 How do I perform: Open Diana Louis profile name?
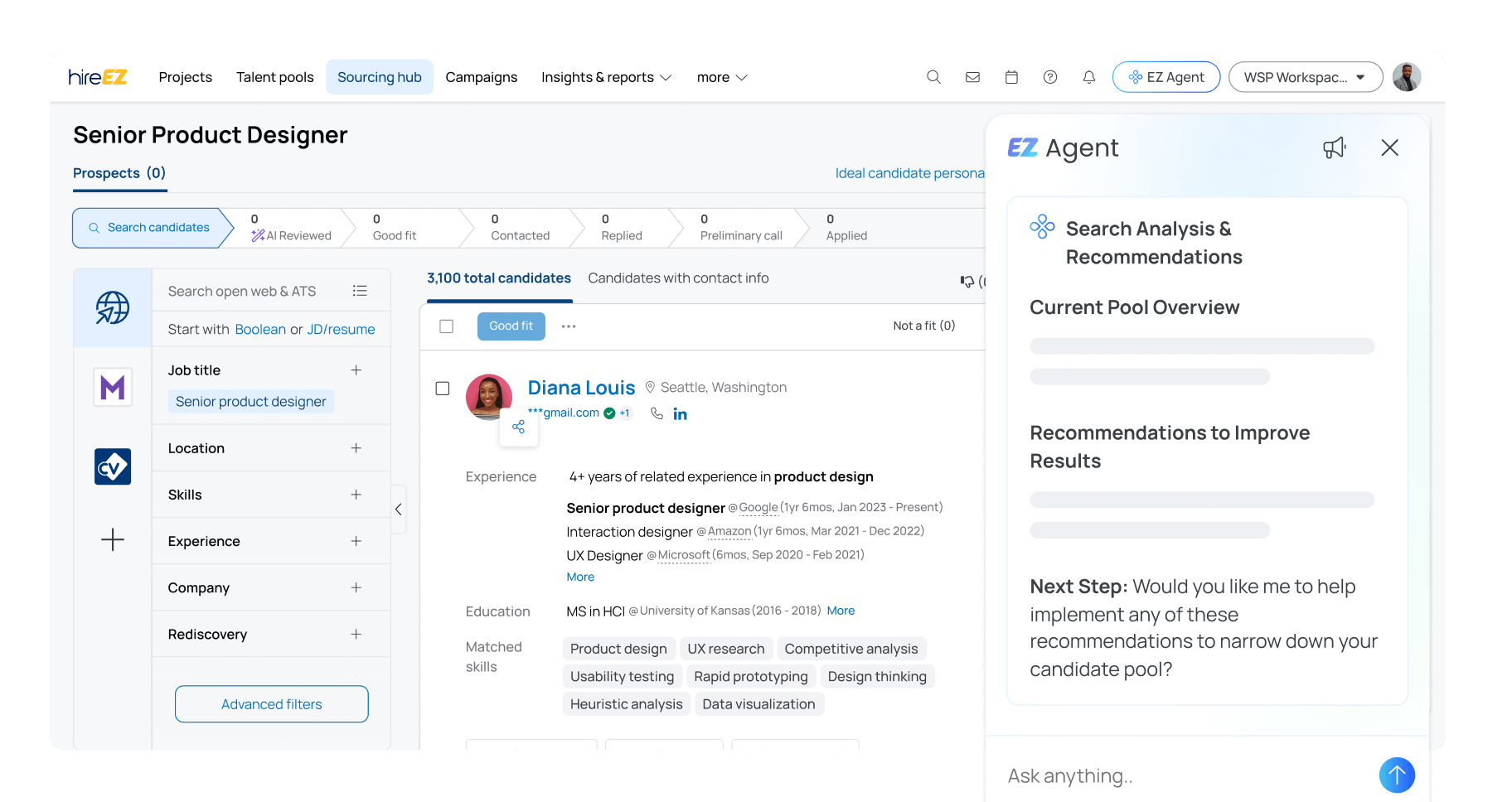pyautogui.click(x=582, y=388)
